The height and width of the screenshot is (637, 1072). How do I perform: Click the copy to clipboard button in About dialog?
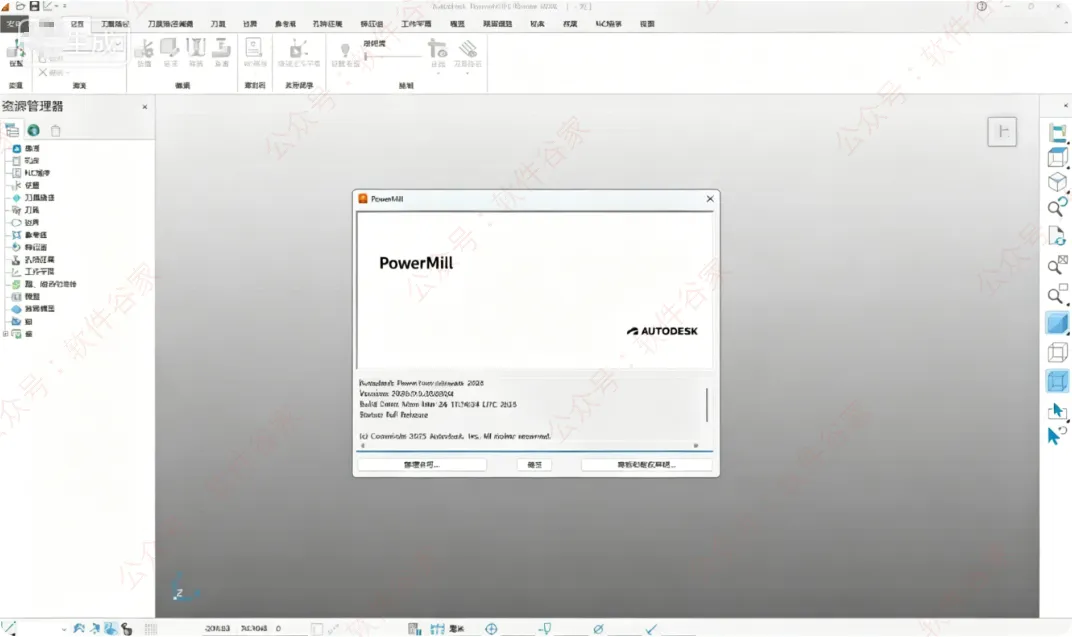click(x=646, y=465)
